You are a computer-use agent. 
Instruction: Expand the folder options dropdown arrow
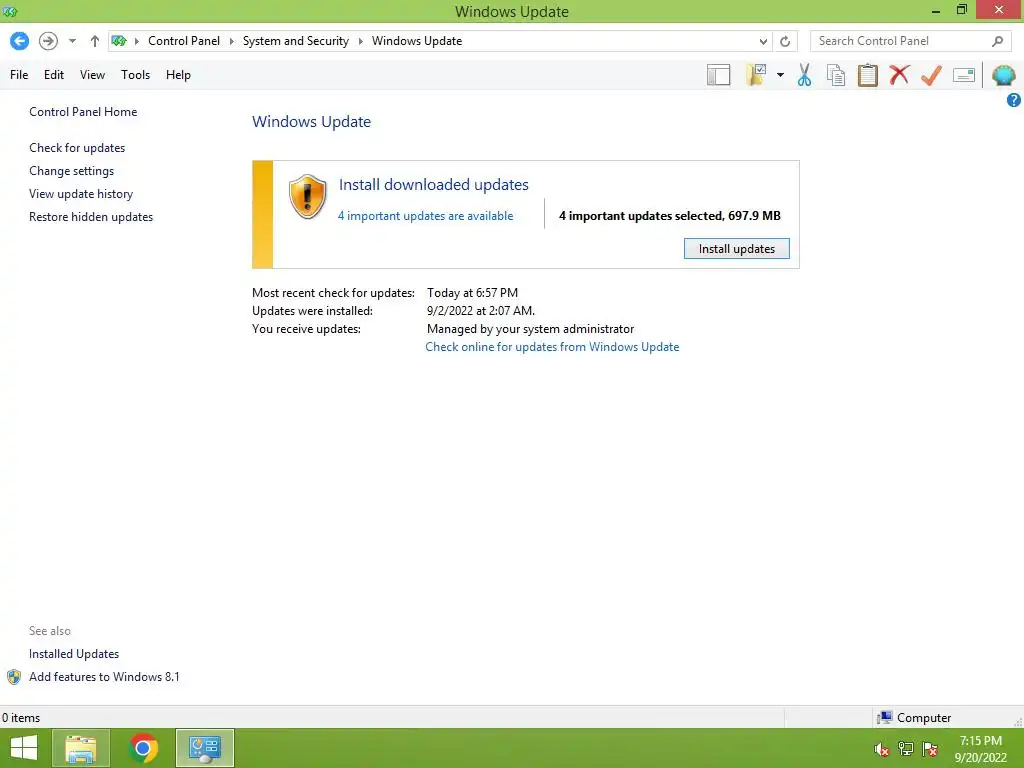[780, 75]
